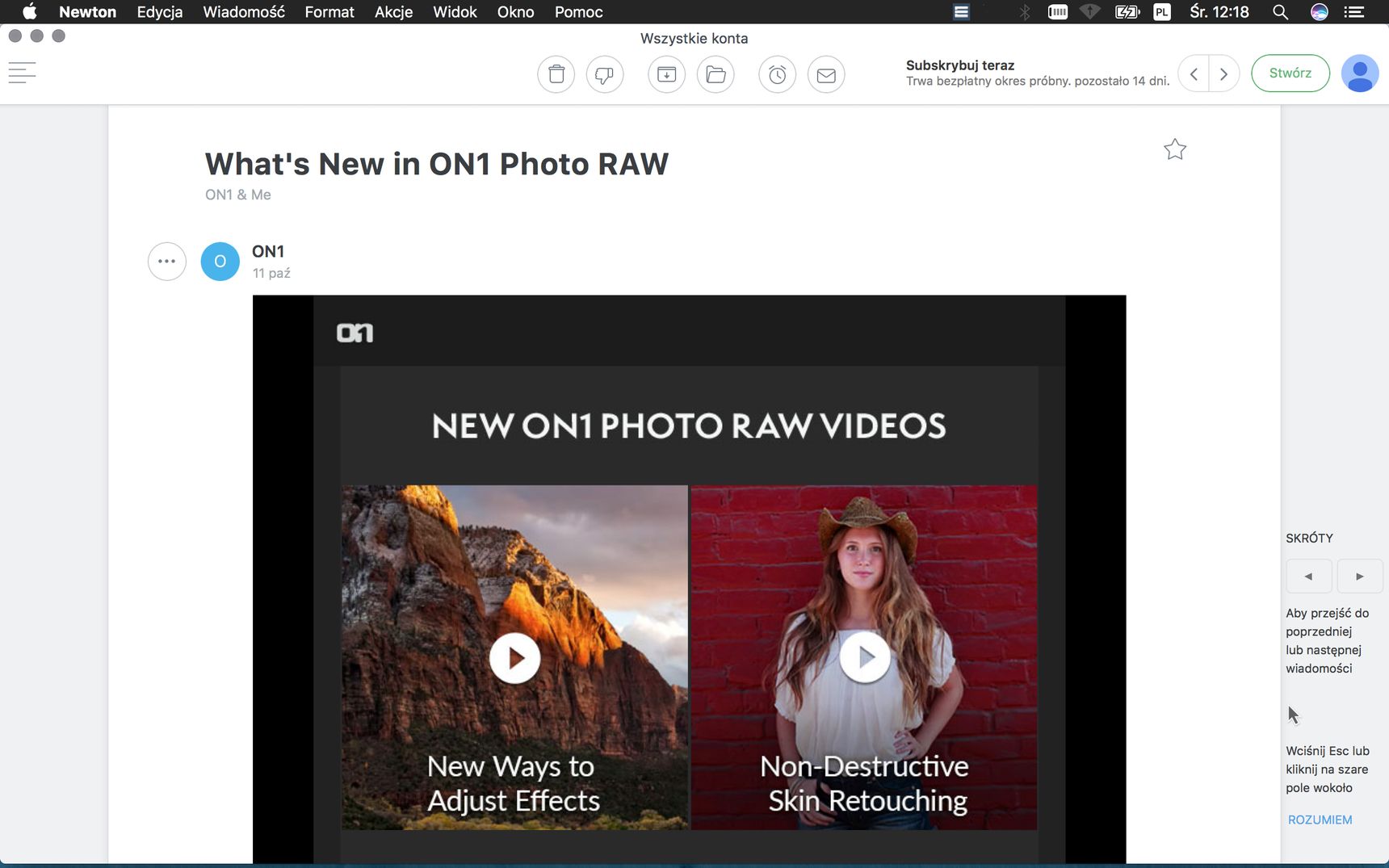Click the ON1 & Me participants line
Screen dimensions: 1389x868
[x=238, y=195]
